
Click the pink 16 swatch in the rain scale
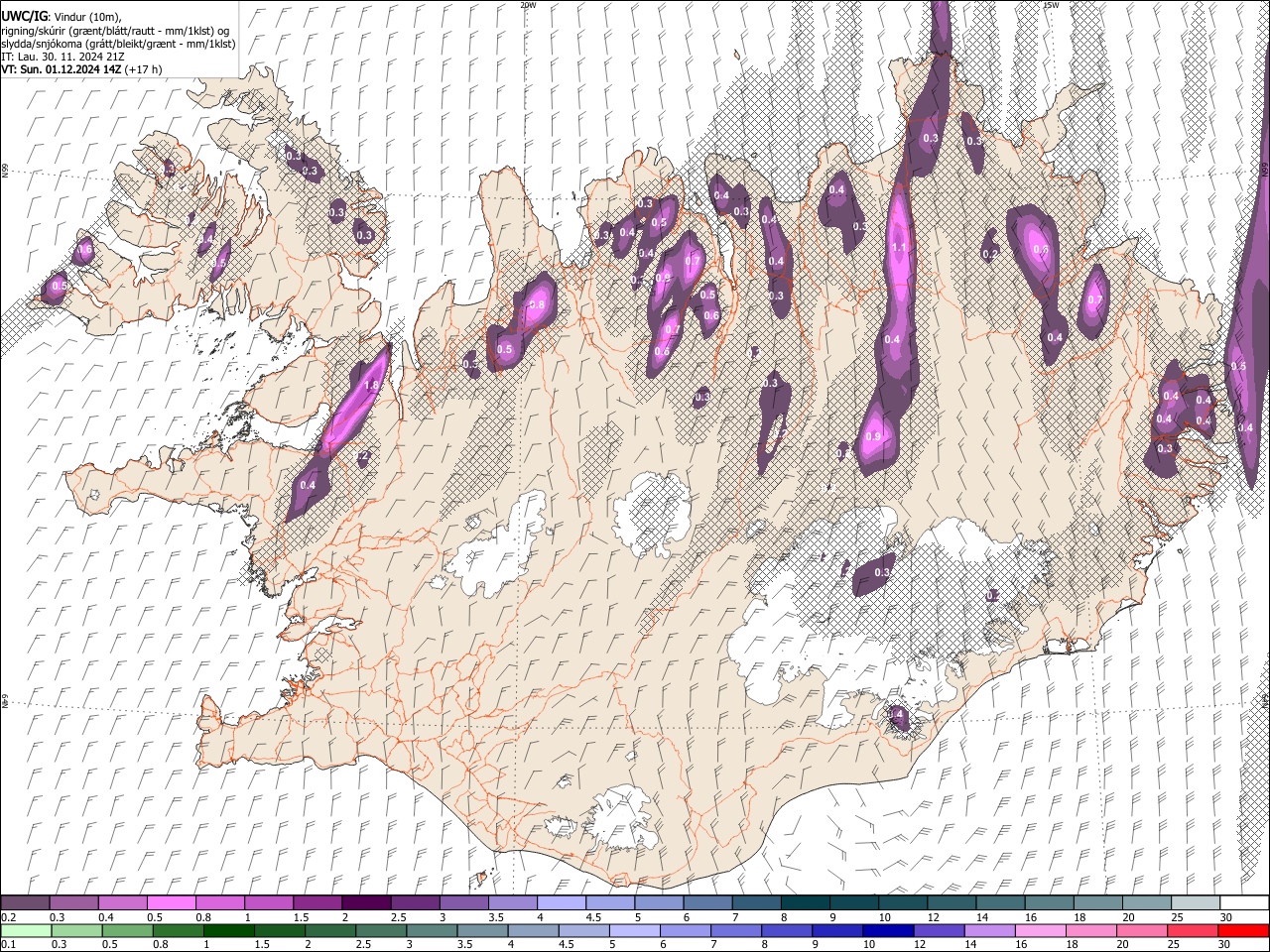tap(1040, 930)
